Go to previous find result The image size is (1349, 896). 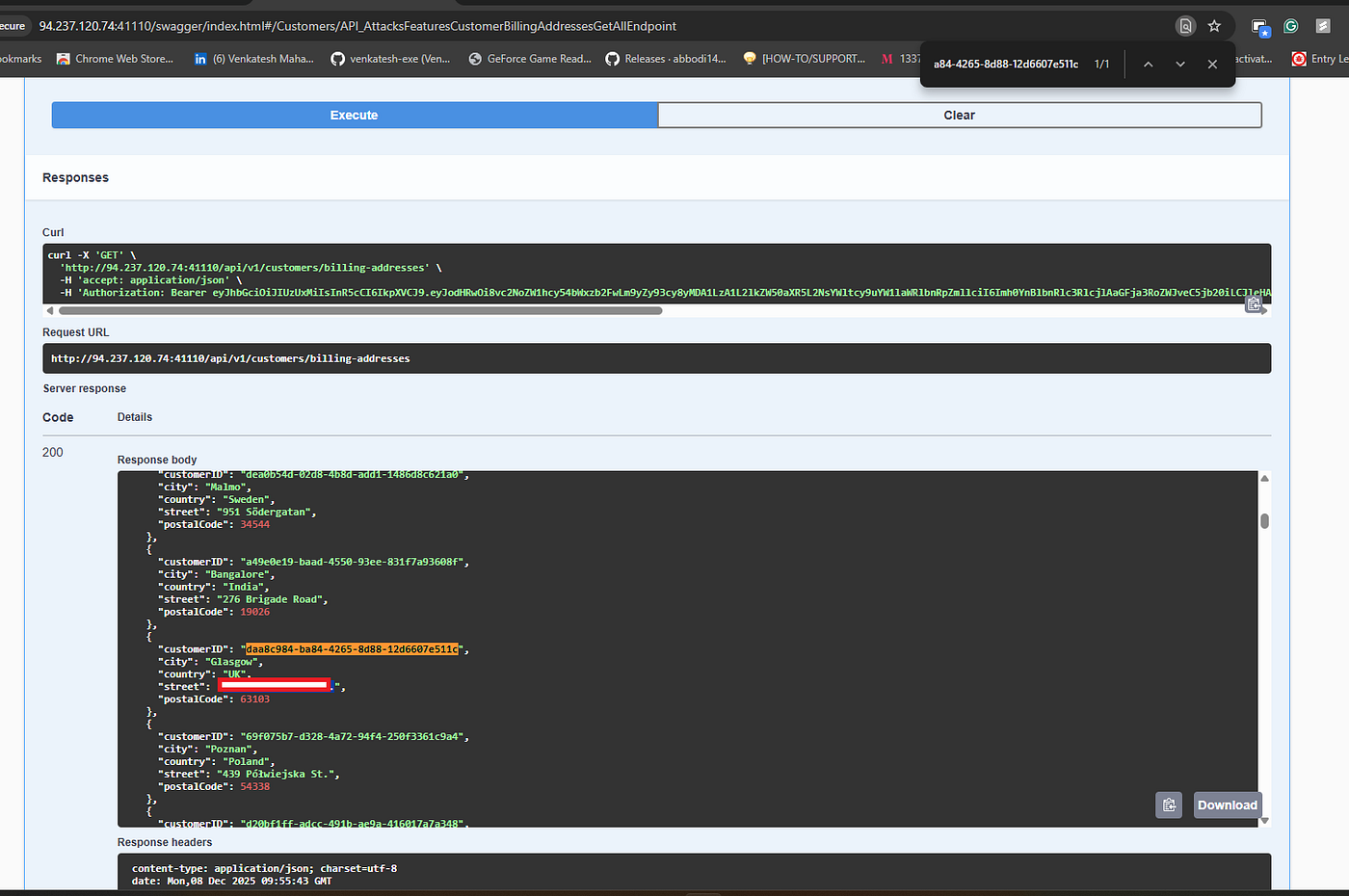(x=1148, y=64)
